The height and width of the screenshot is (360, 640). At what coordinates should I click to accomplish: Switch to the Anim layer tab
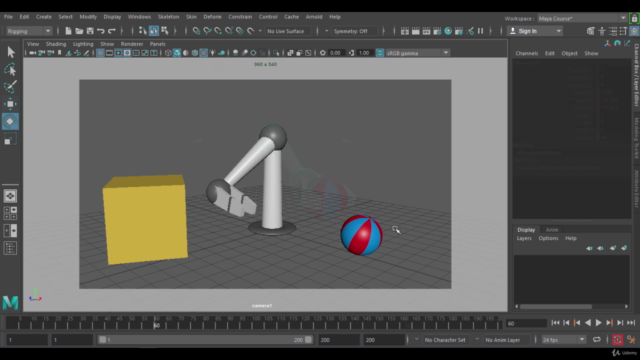tap(552, 230)
